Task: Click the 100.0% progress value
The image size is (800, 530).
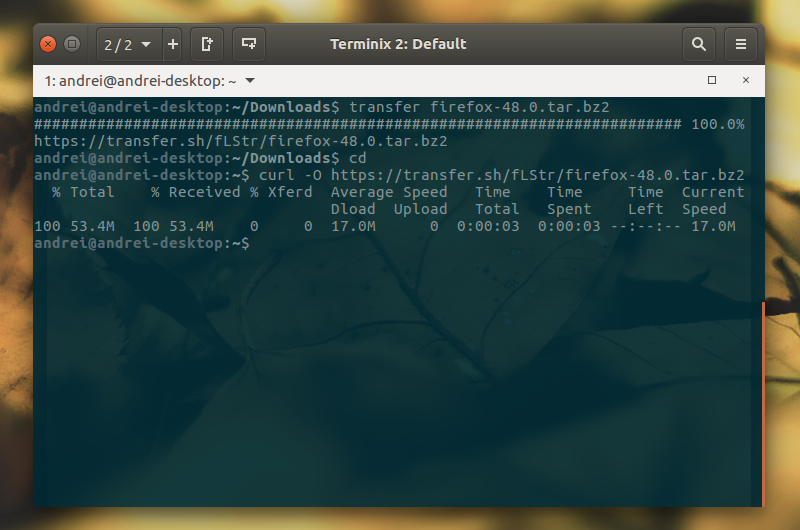Action: 718,124
